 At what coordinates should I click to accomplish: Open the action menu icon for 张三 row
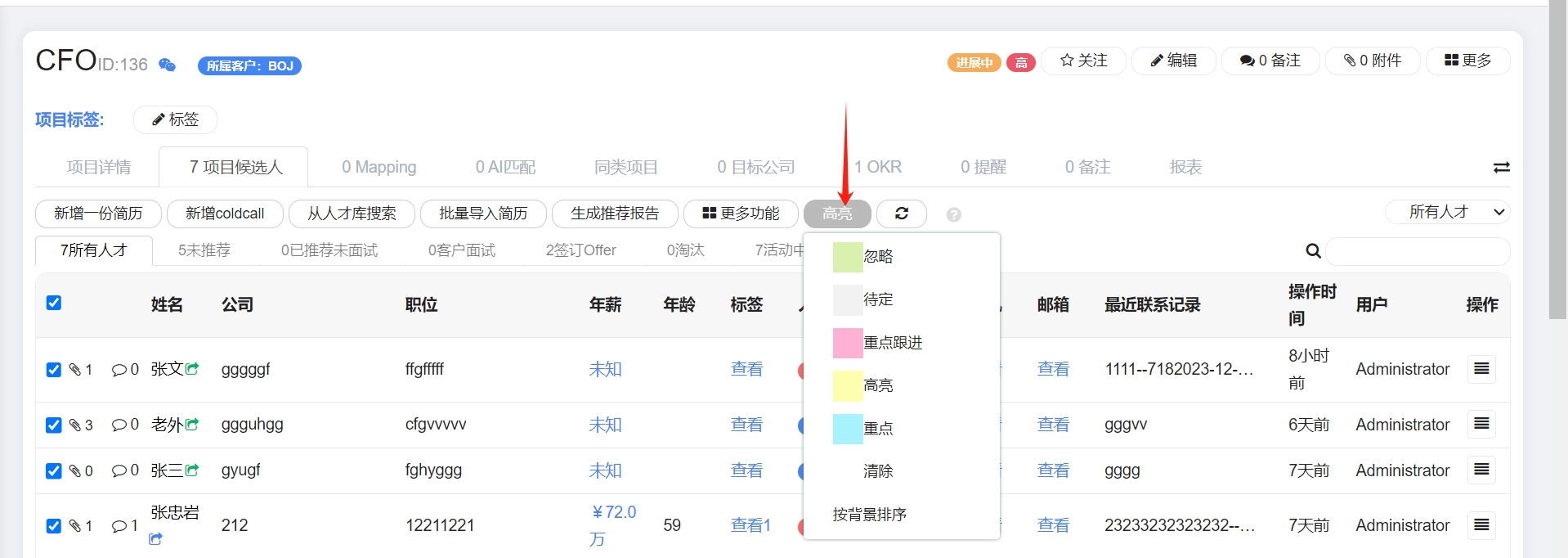[1481, 470]
